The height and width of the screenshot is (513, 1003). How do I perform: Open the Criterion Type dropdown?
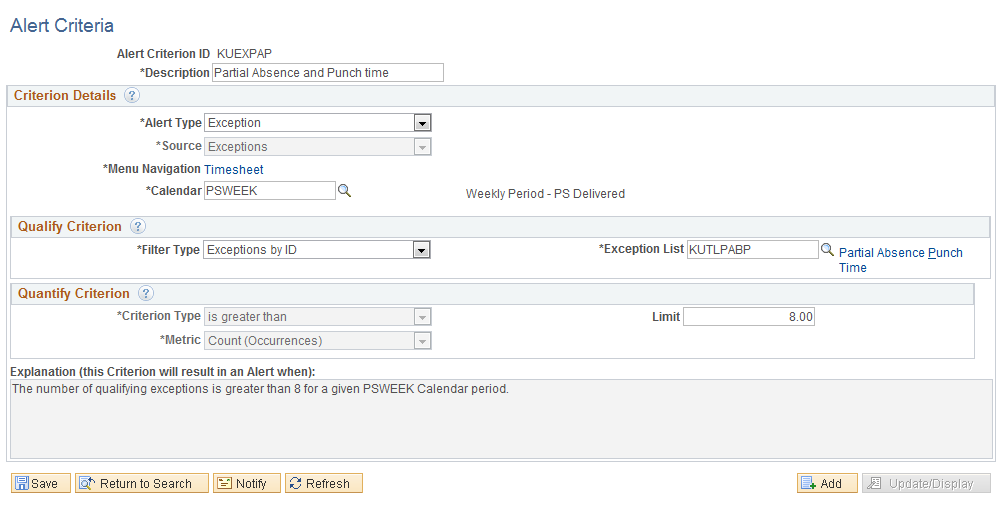(318, 317)
